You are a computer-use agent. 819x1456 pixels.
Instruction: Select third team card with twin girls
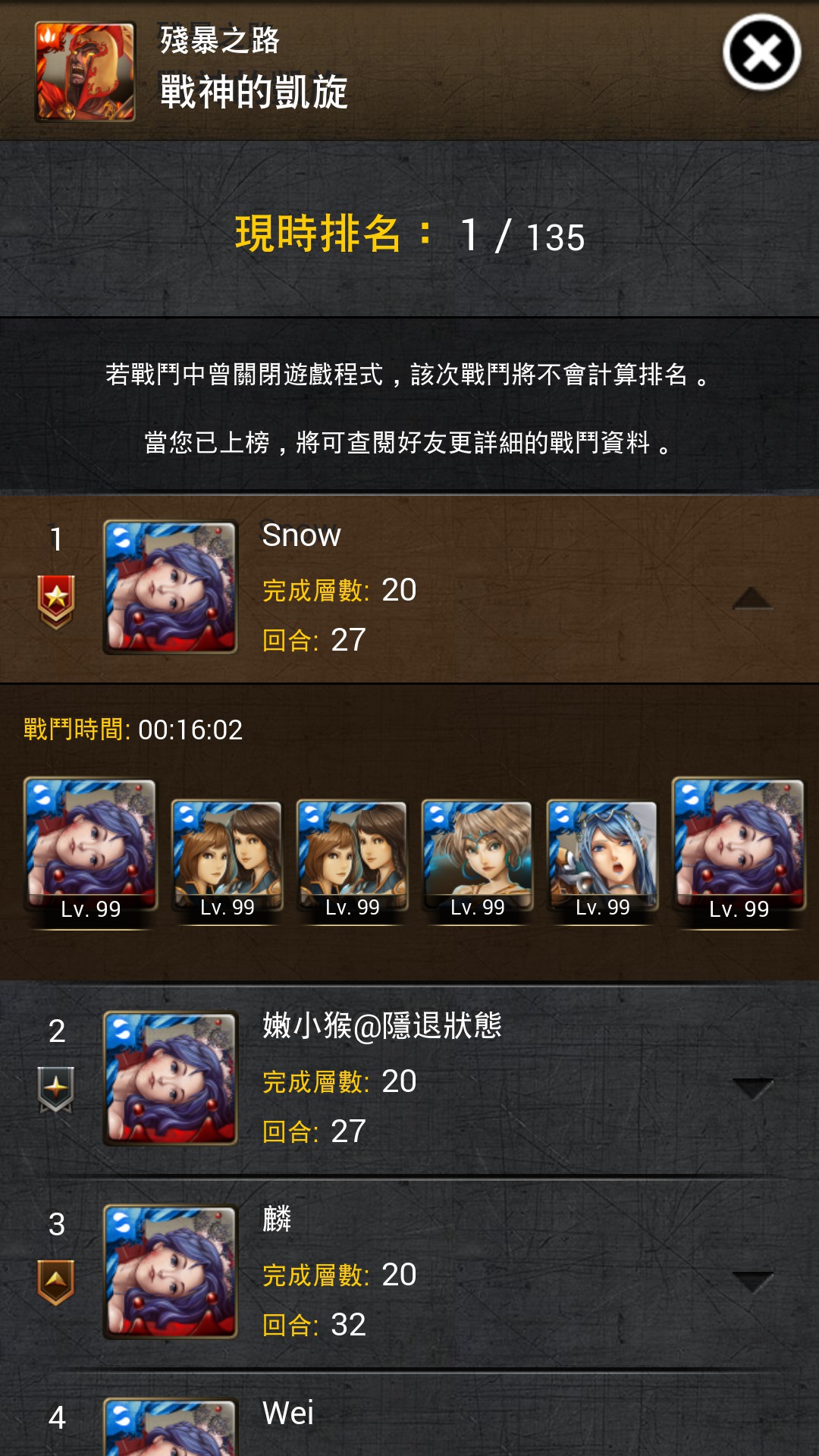[x=352, y=861]
